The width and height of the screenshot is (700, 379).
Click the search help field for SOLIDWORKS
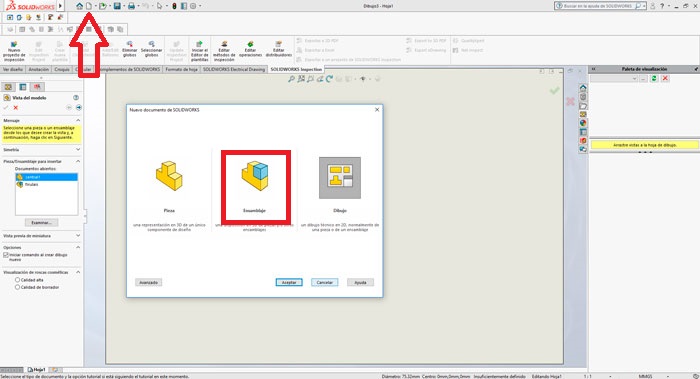pos(600,6)
